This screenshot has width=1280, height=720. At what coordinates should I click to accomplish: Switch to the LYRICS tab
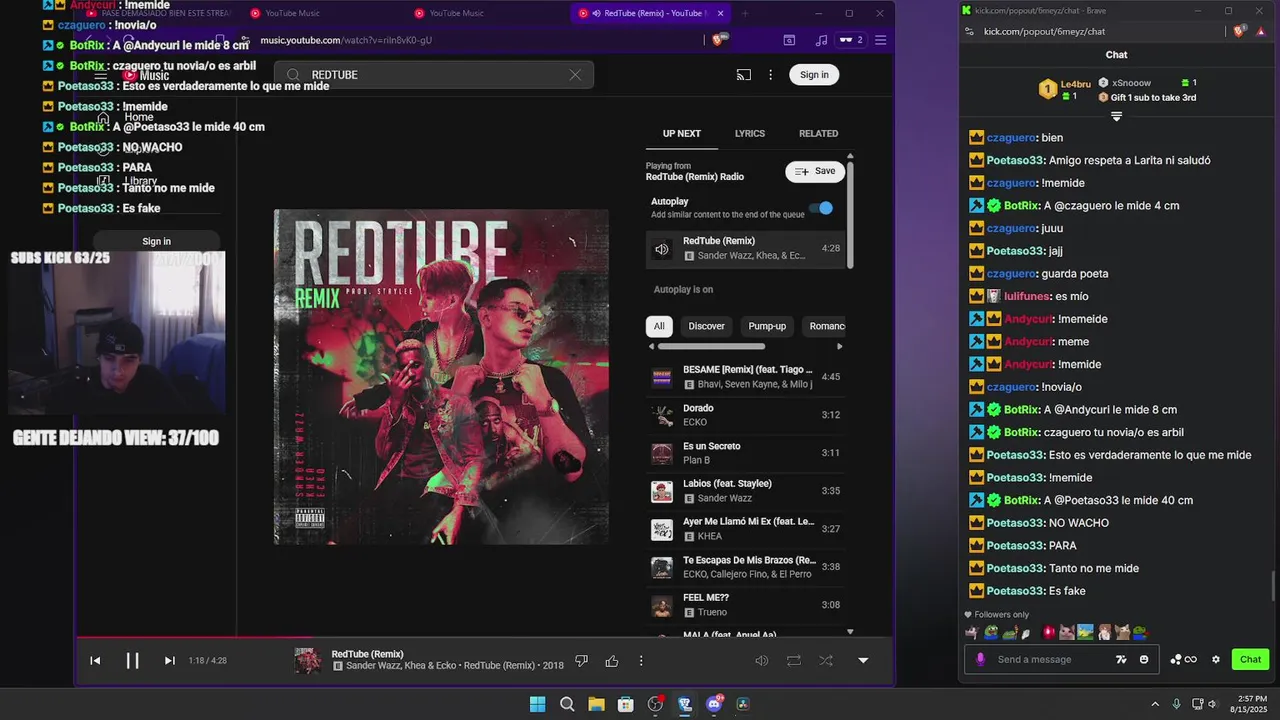pyautogui.click(x=750, y=133)
